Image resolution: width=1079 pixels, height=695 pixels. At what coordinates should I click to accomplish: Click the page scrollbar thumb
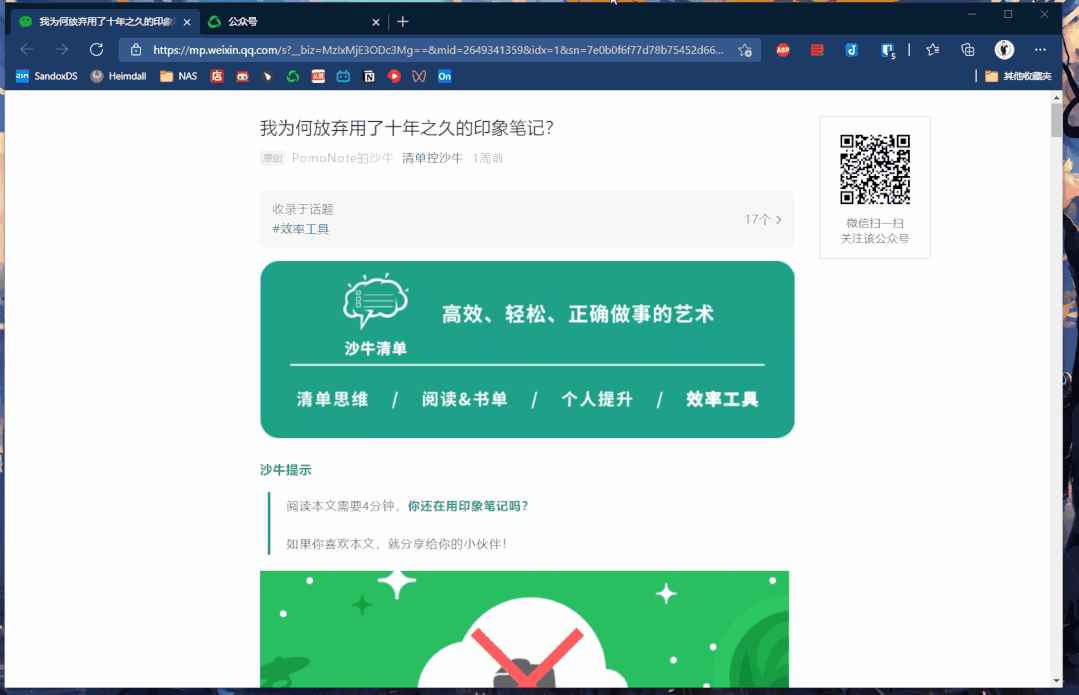(x=1056, y=121)
